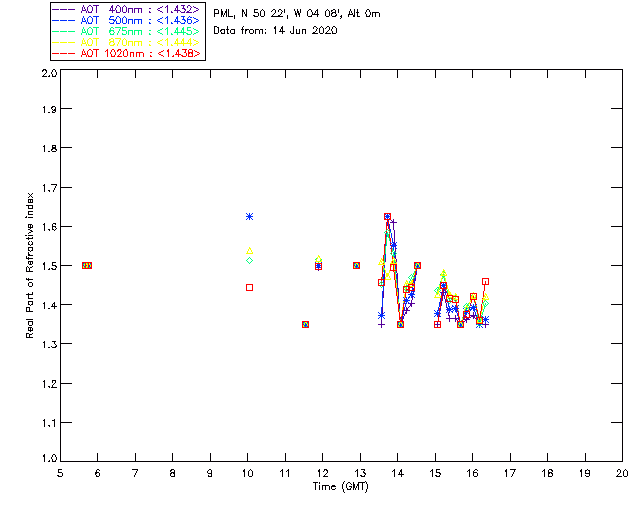The width and height of the screenshot is (640, 512).
Task: Click the x-axis tick label 14
Action: [x=398, y=473]
